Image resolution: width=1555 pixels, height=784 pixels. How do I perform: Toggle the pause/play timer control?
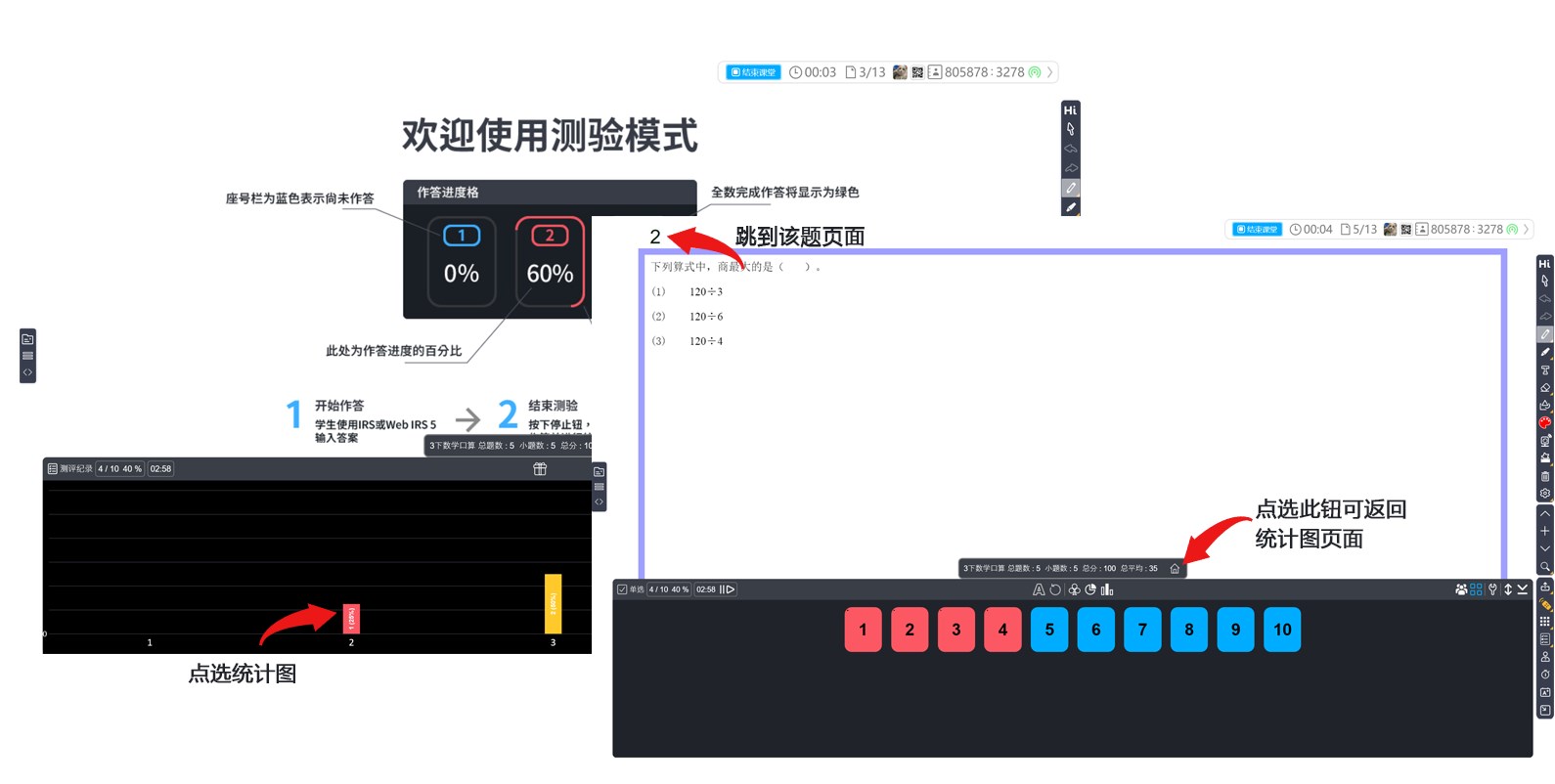728,589
